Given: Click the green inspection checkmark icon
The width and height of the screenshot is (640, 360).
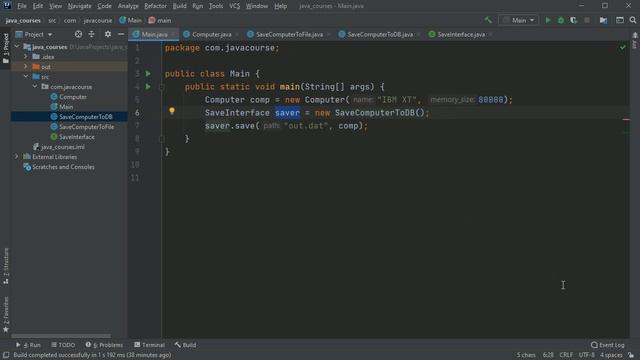Looking at the screenshot, I should coord(622,47).
